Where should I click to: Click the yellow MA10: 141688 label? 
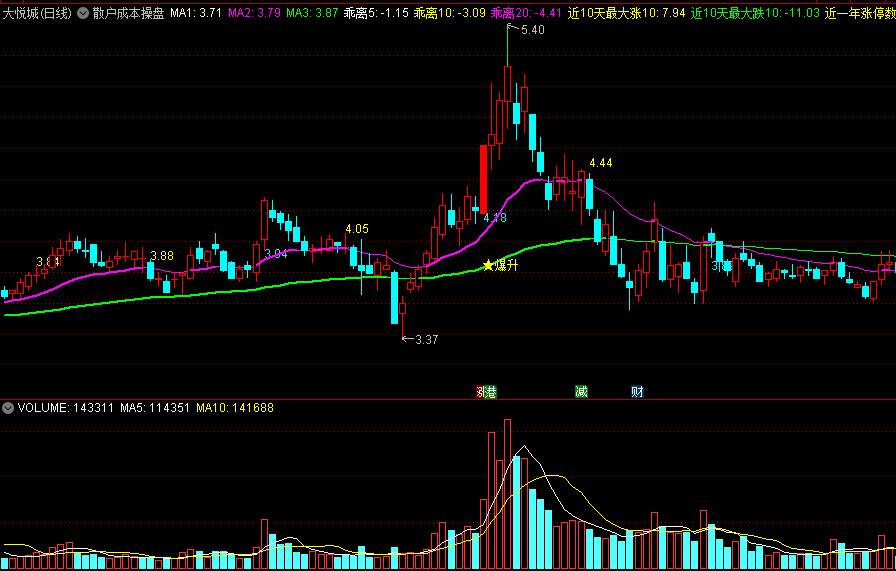(235, 408)
